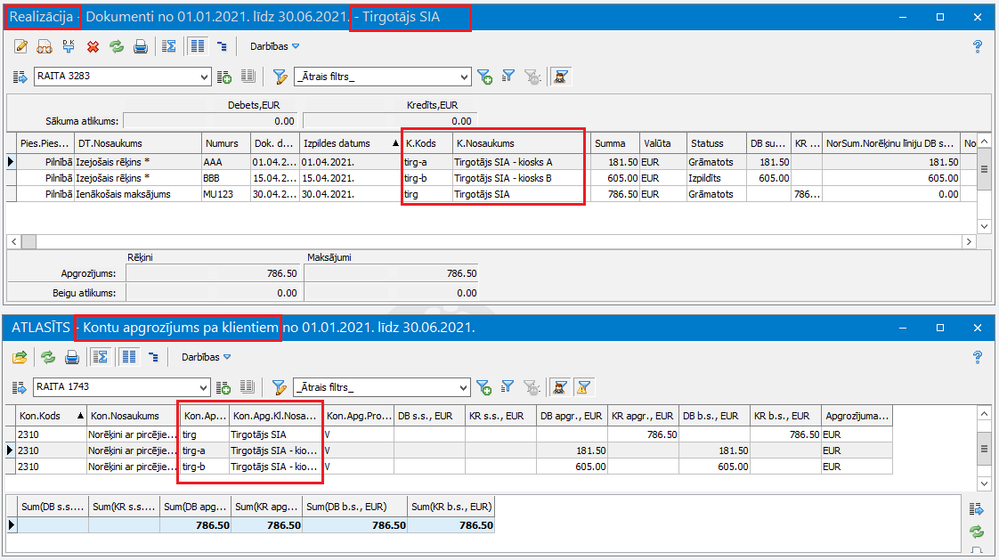Click the add filter icon beside upper Ātrais filtrs
Image resolution: width=999 pixels, height=560 pixels.
tap(485, 76)
